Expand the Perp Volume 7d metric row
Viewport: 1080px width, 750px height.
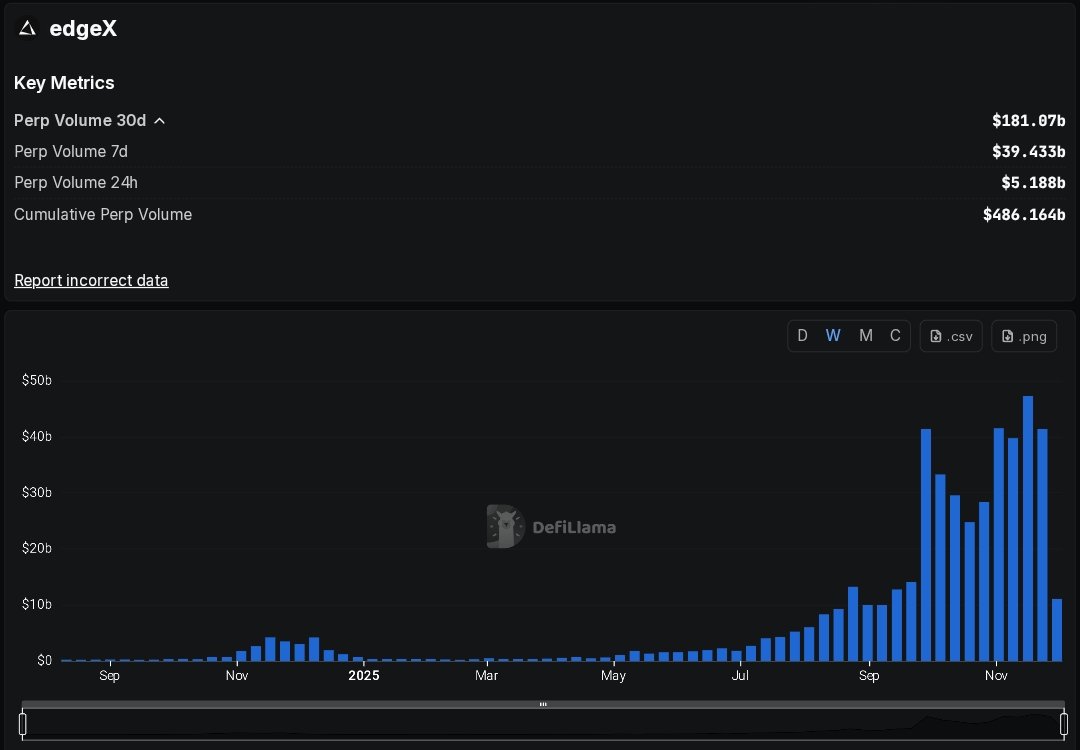pos(70,152)
